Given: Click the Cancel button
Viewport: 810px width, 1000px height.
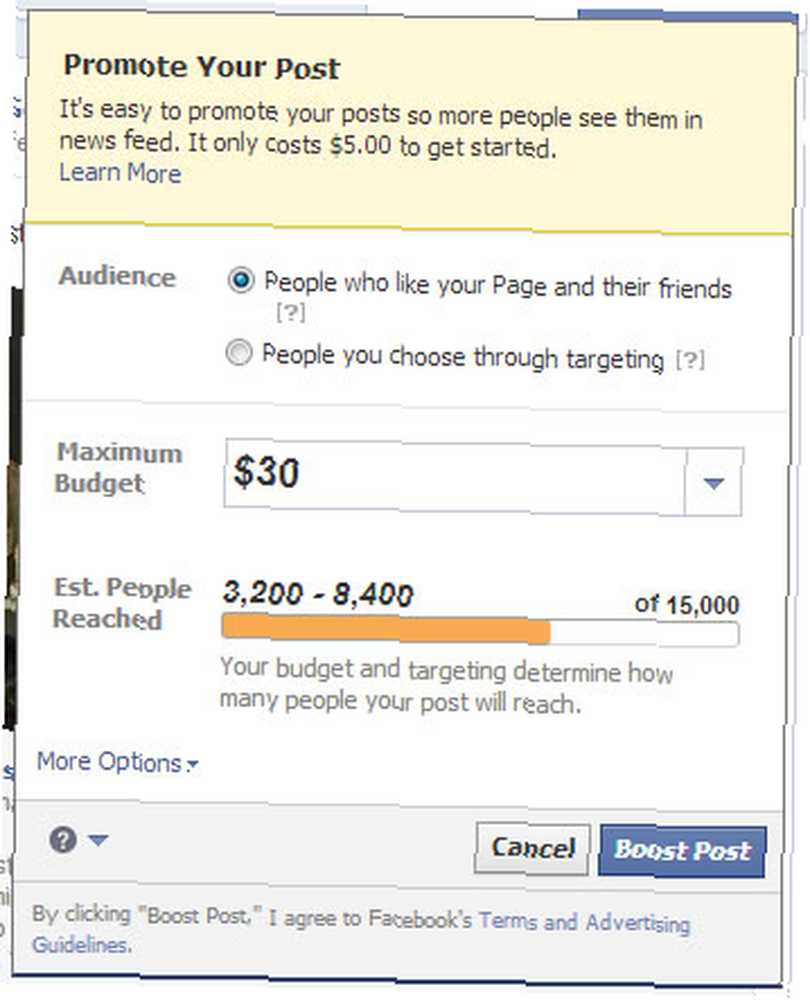Looking at the screenshot, I should point(533,848).
